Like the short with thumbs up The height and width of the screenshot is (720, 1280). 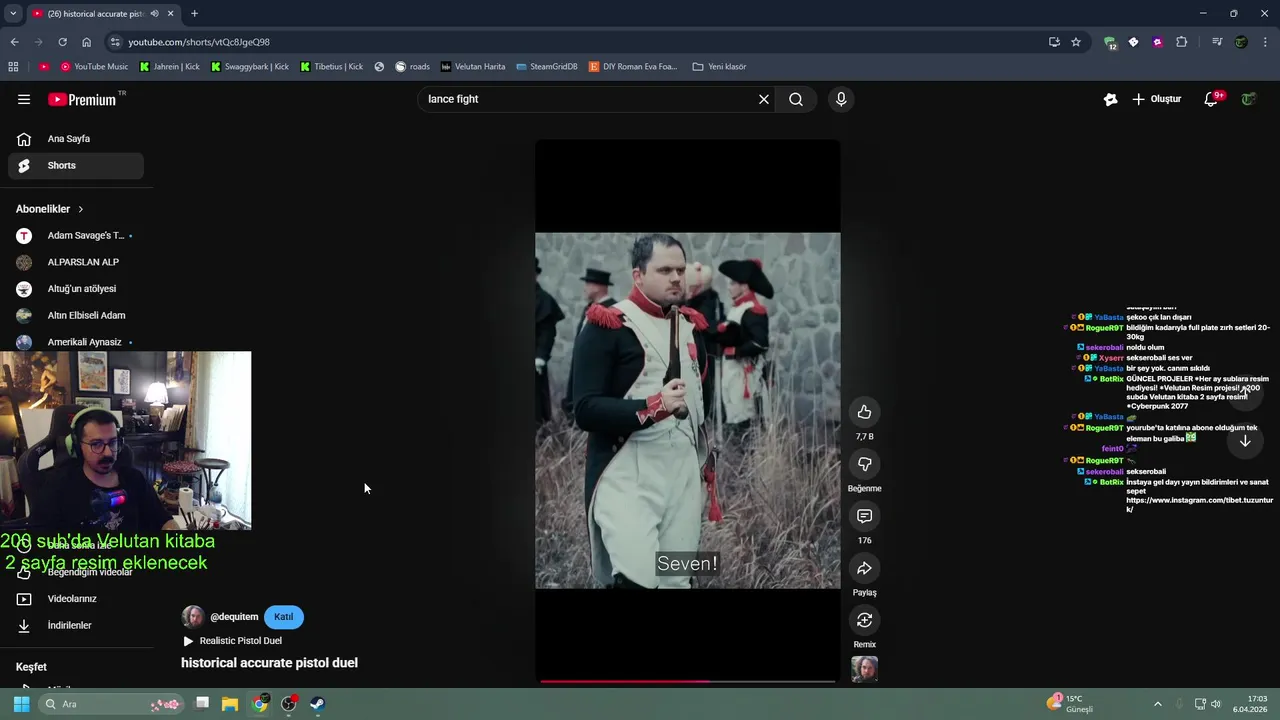click(x=864, y=412)
